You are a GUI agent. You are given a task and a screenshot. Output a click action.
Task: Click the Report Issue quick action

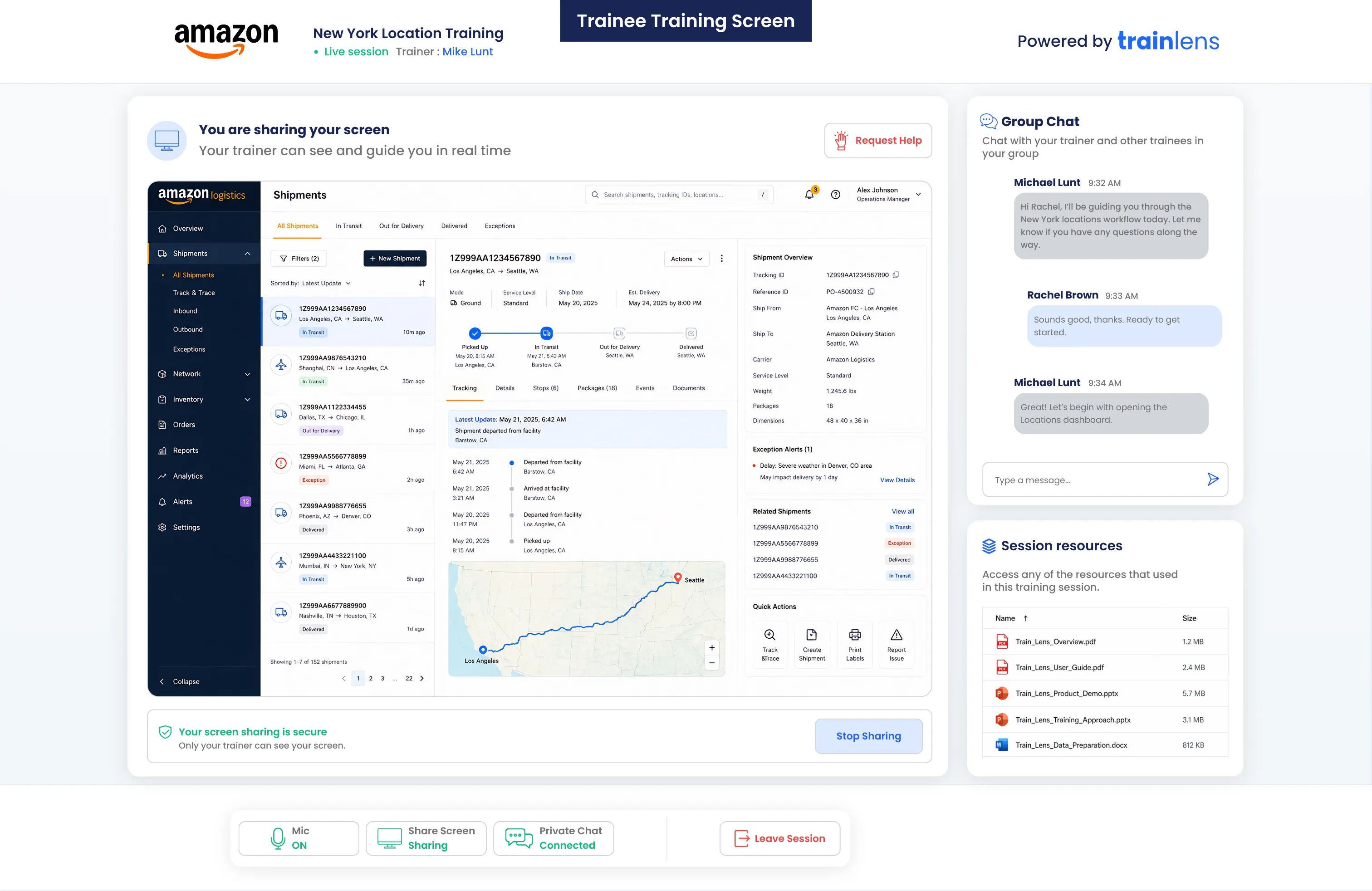pos(897,644)
